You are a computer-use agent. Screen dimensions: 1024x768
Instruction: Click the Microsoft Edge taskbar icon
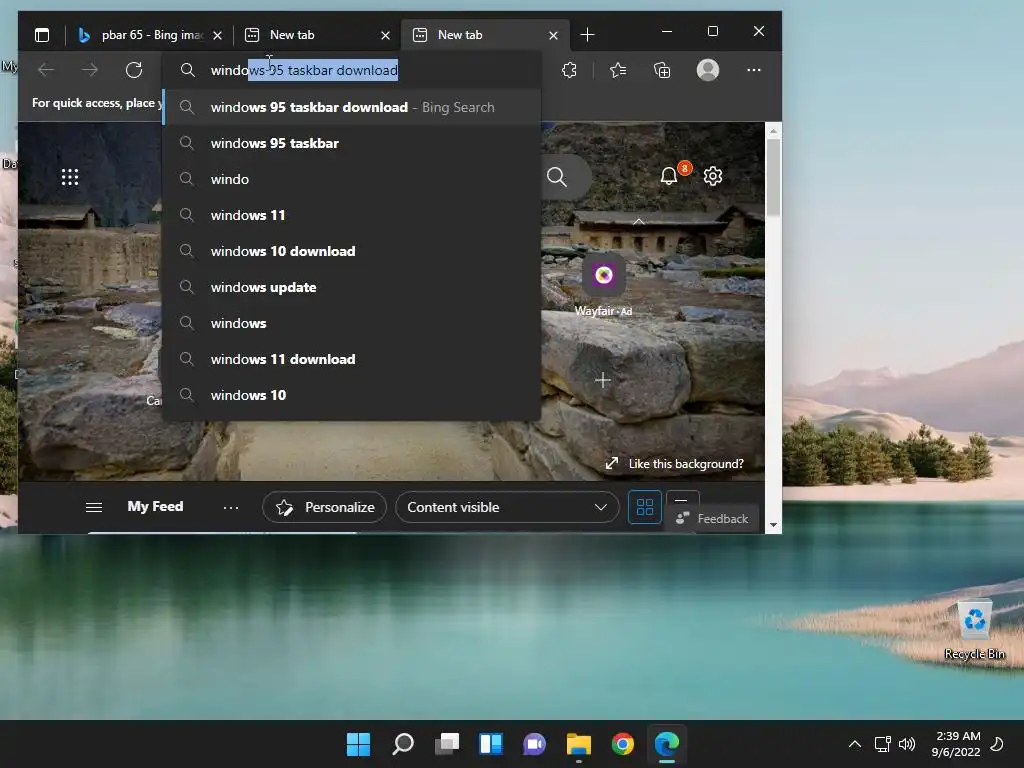coord(667,744)
